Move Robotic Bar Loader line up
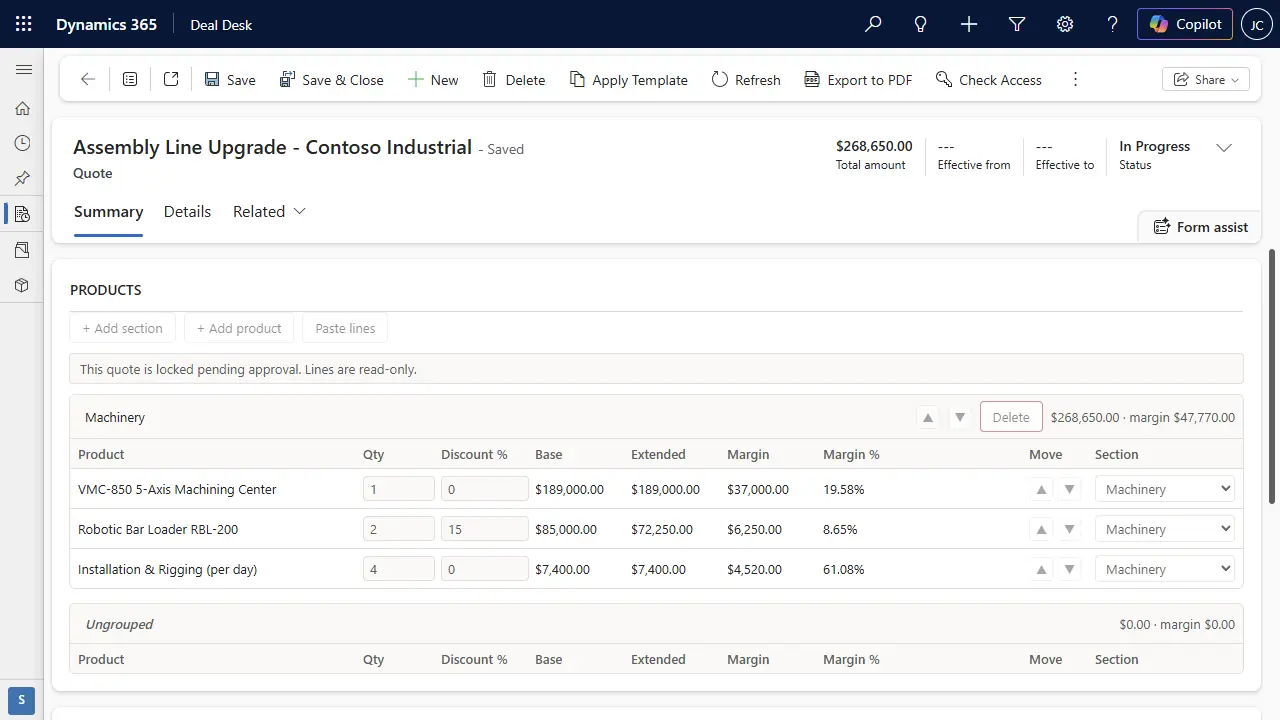Screen dimensions: 1280x720 pos(1042,529)
